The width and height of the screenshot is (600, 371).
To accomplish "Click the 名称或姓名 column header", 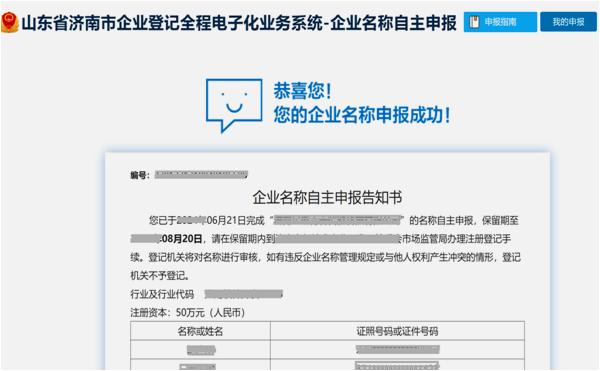I will coord(200,331).
